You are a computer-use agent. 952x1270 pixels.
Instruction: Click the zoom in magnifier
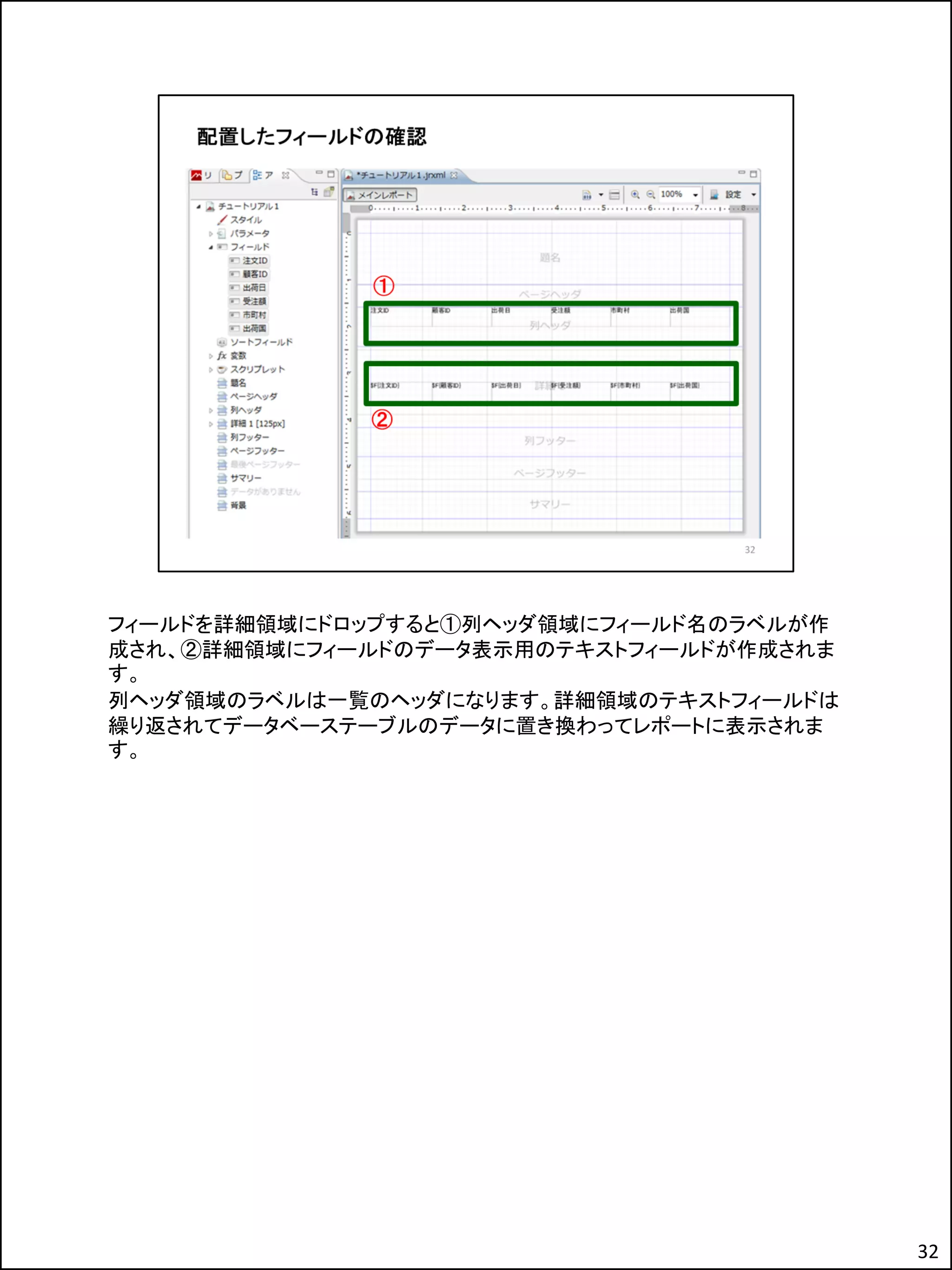[x=635, y=195]
